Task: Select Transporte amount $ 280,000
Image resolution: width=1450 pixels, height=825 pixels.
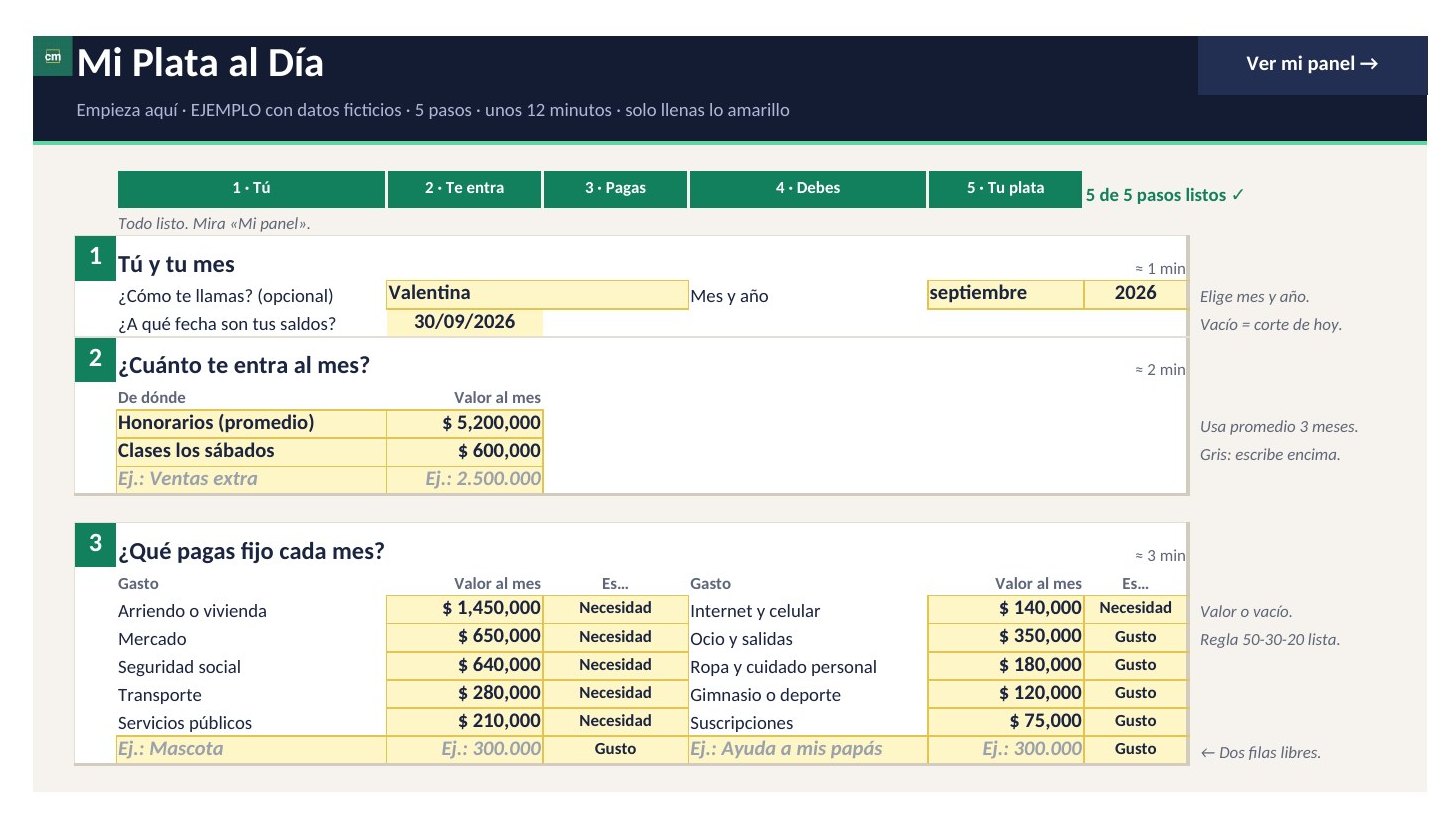Action: coord(464,693)
